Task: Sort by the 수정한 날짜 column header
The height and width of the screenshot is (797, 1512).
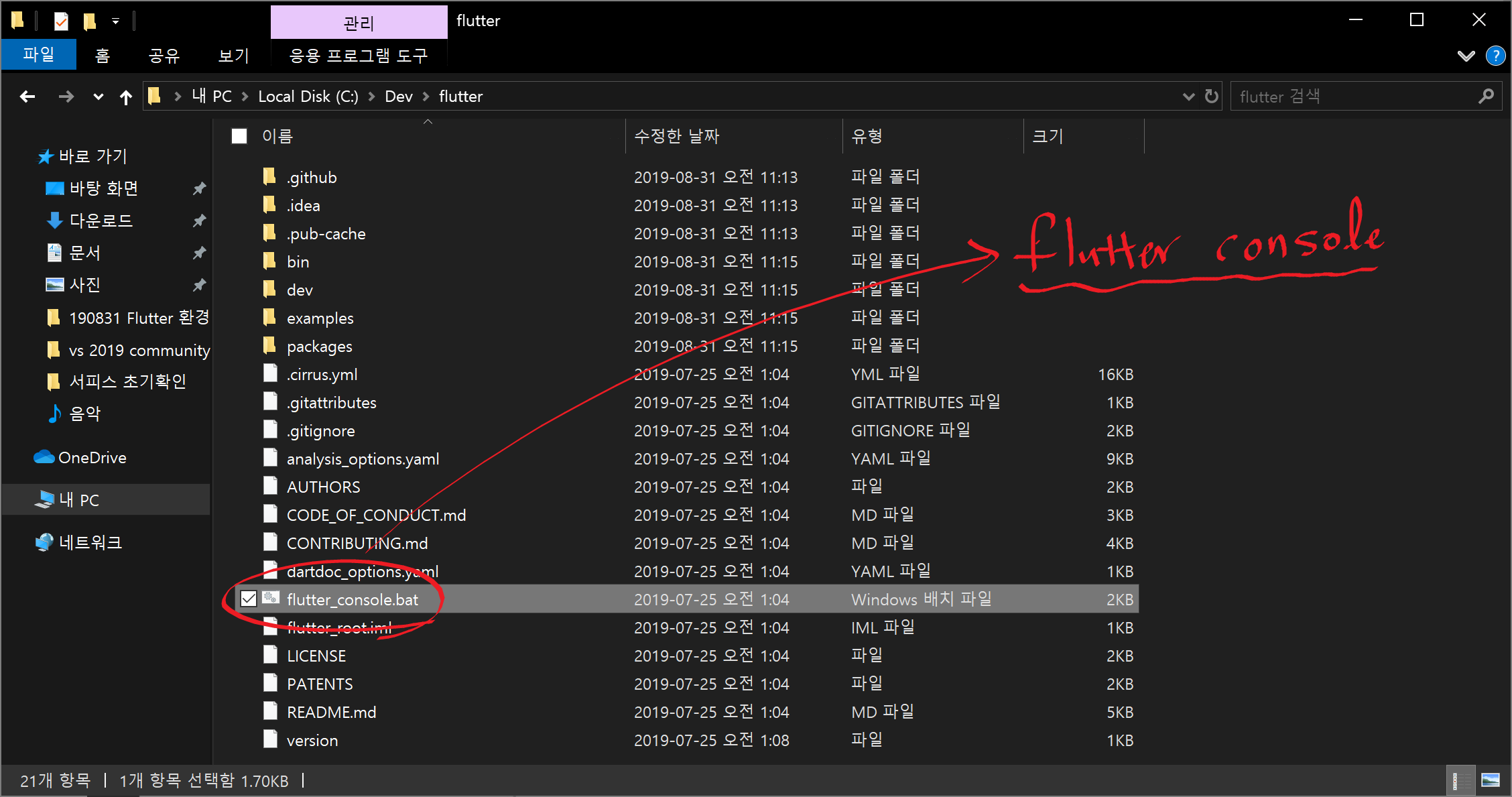Action: coord(676,136)
